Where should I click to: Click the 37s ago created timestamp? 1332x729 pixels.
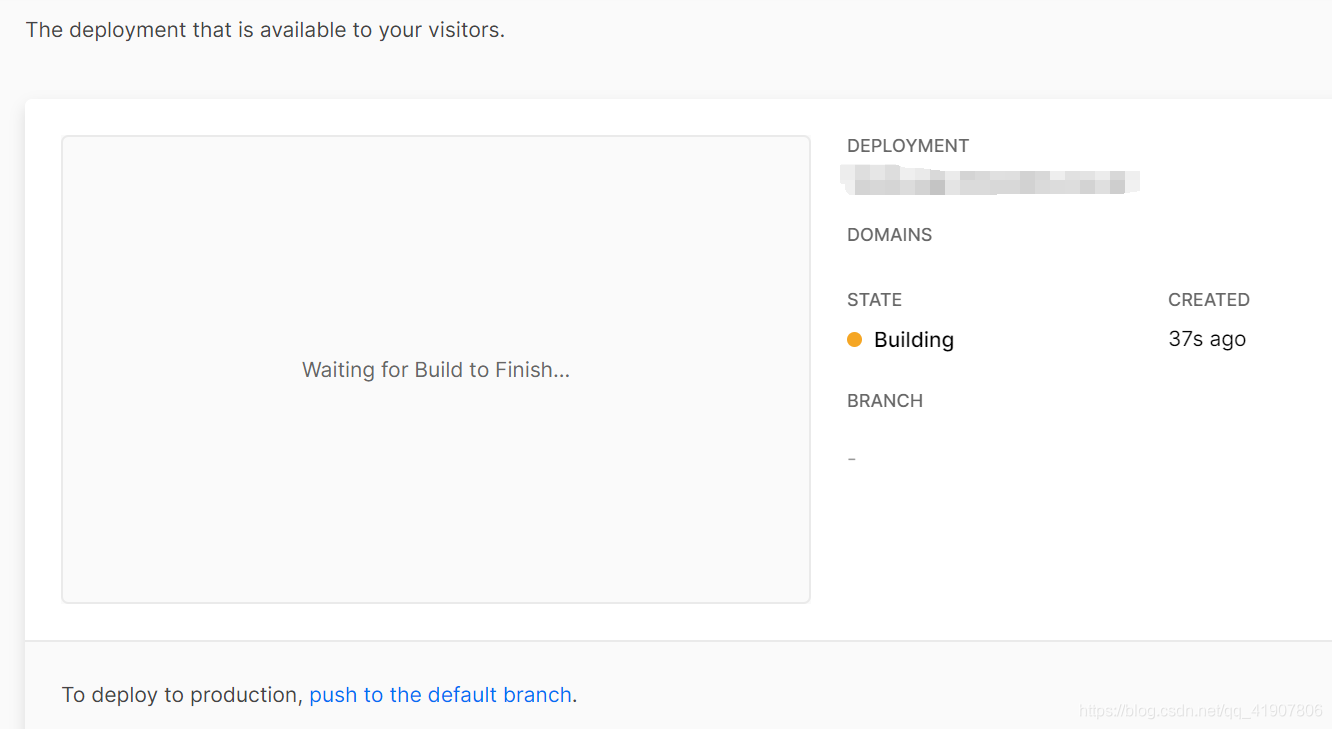1207,339
